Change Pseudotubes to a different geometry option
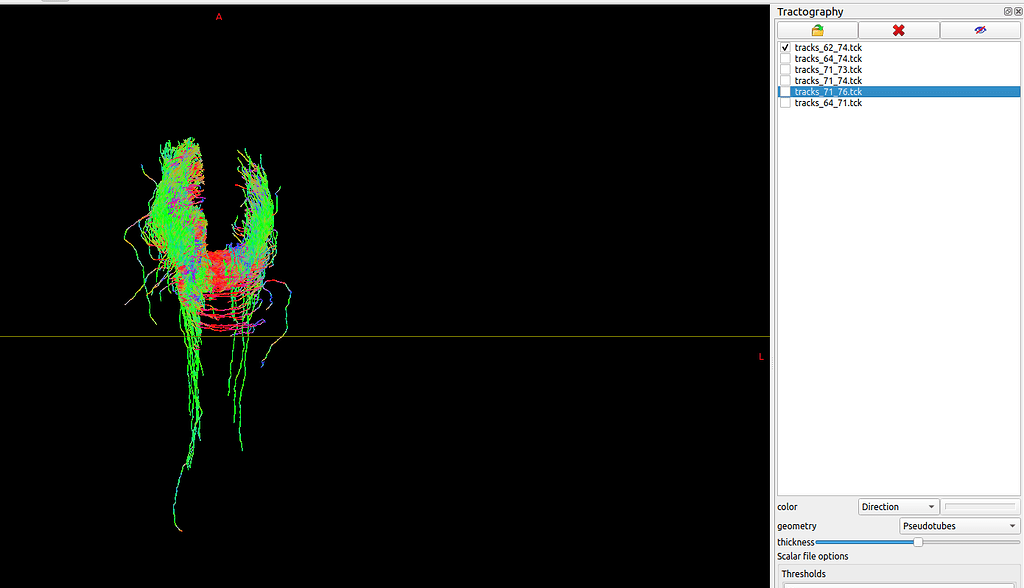The height and width of the screenshot is (588, 1024). click(x=957, y=525)
